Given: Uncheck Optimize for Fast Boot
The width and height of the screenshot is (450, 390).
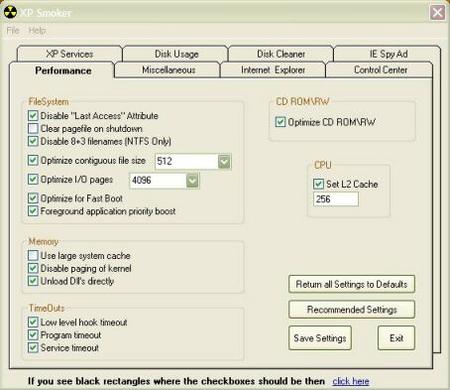Looking at the screenshot, I should (x=33, y=198).
